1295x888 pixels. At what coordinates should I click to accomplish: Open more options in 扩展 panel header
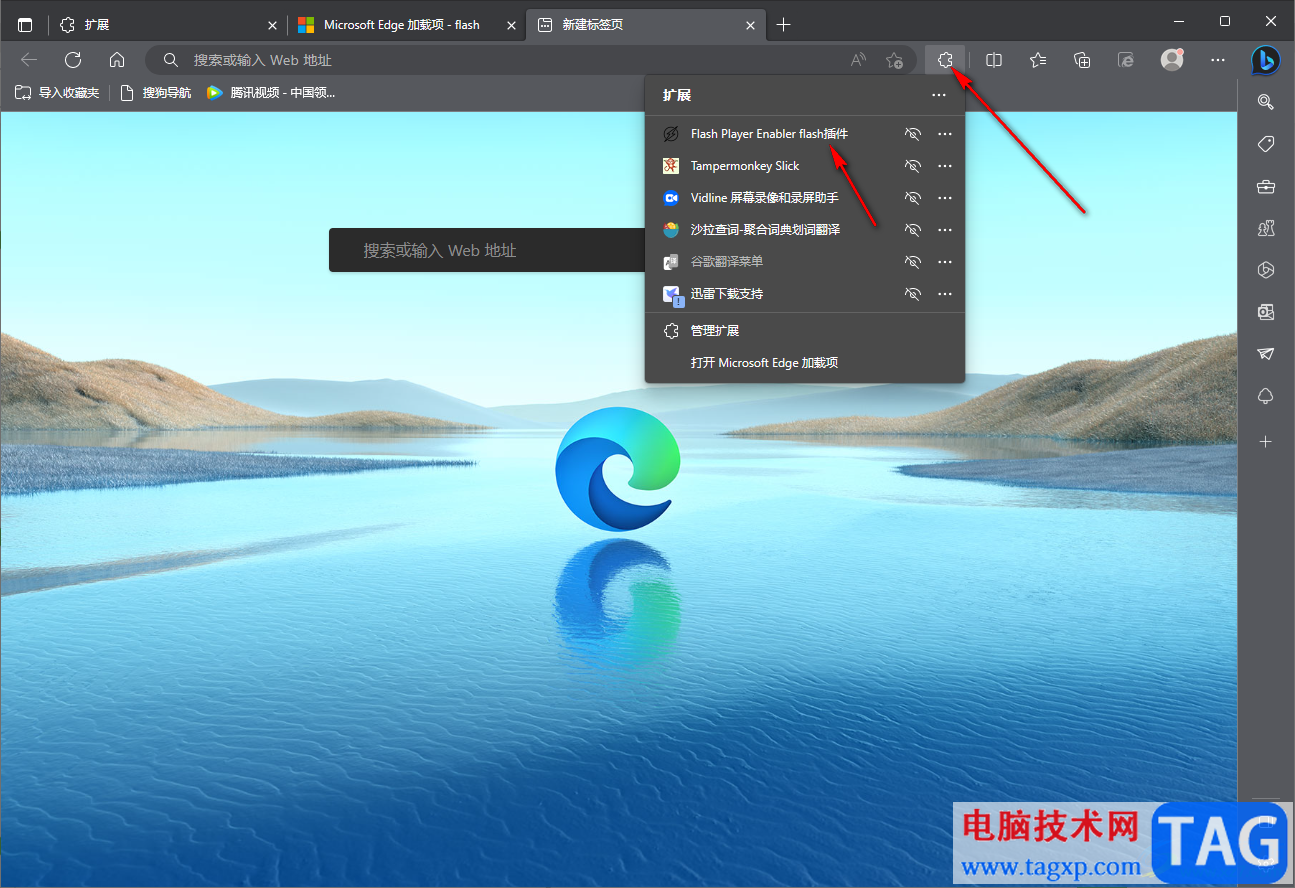pos(938,95)
